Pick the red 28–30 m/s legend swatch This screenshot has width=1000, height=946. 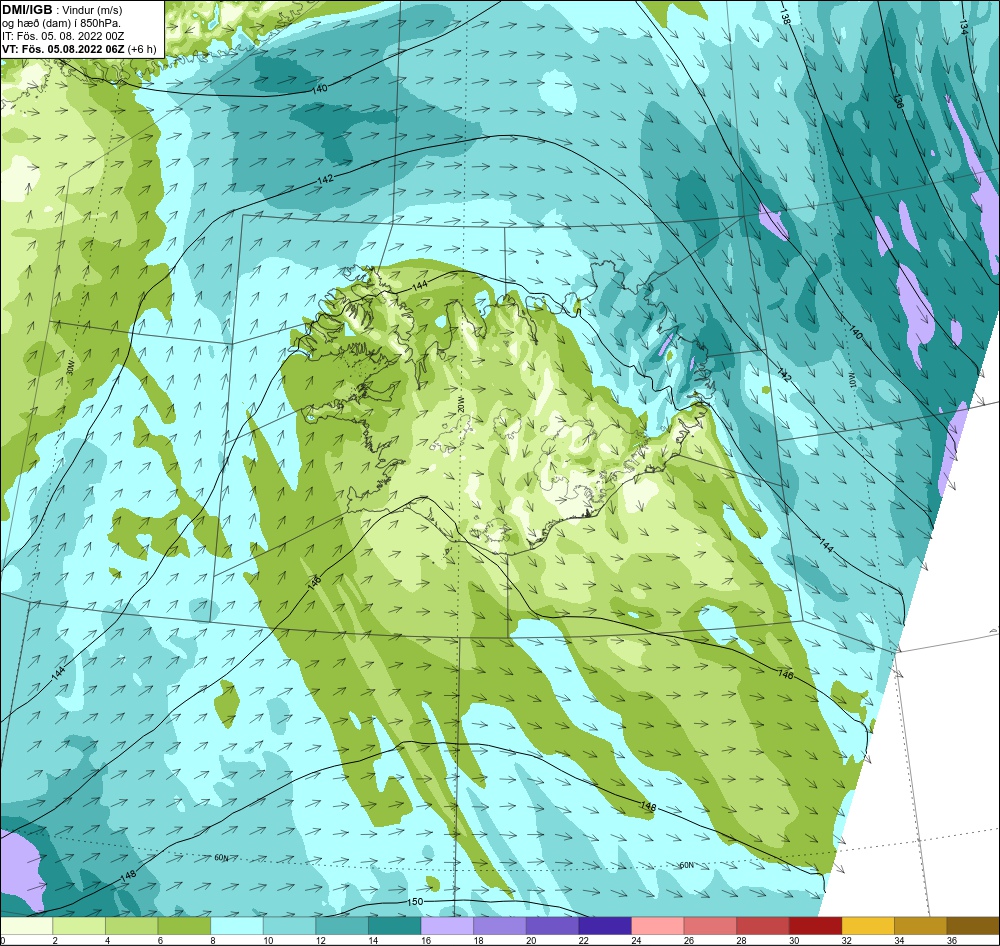763,925
